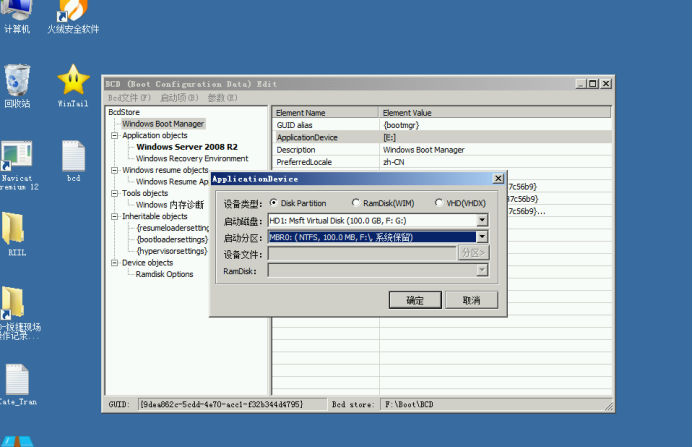Click the 取消 button in ApplicationDevice dialog
Image resolution: width=693 pixels, height=447 pixels.
click(x=470, y=300)
